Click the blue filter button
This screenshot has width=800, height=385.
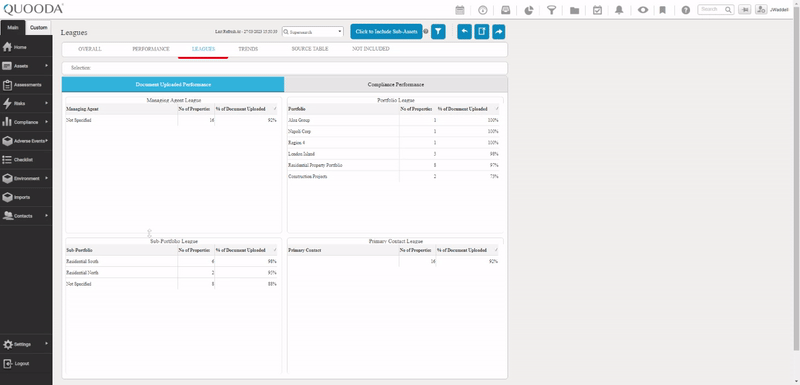(438, 32)
